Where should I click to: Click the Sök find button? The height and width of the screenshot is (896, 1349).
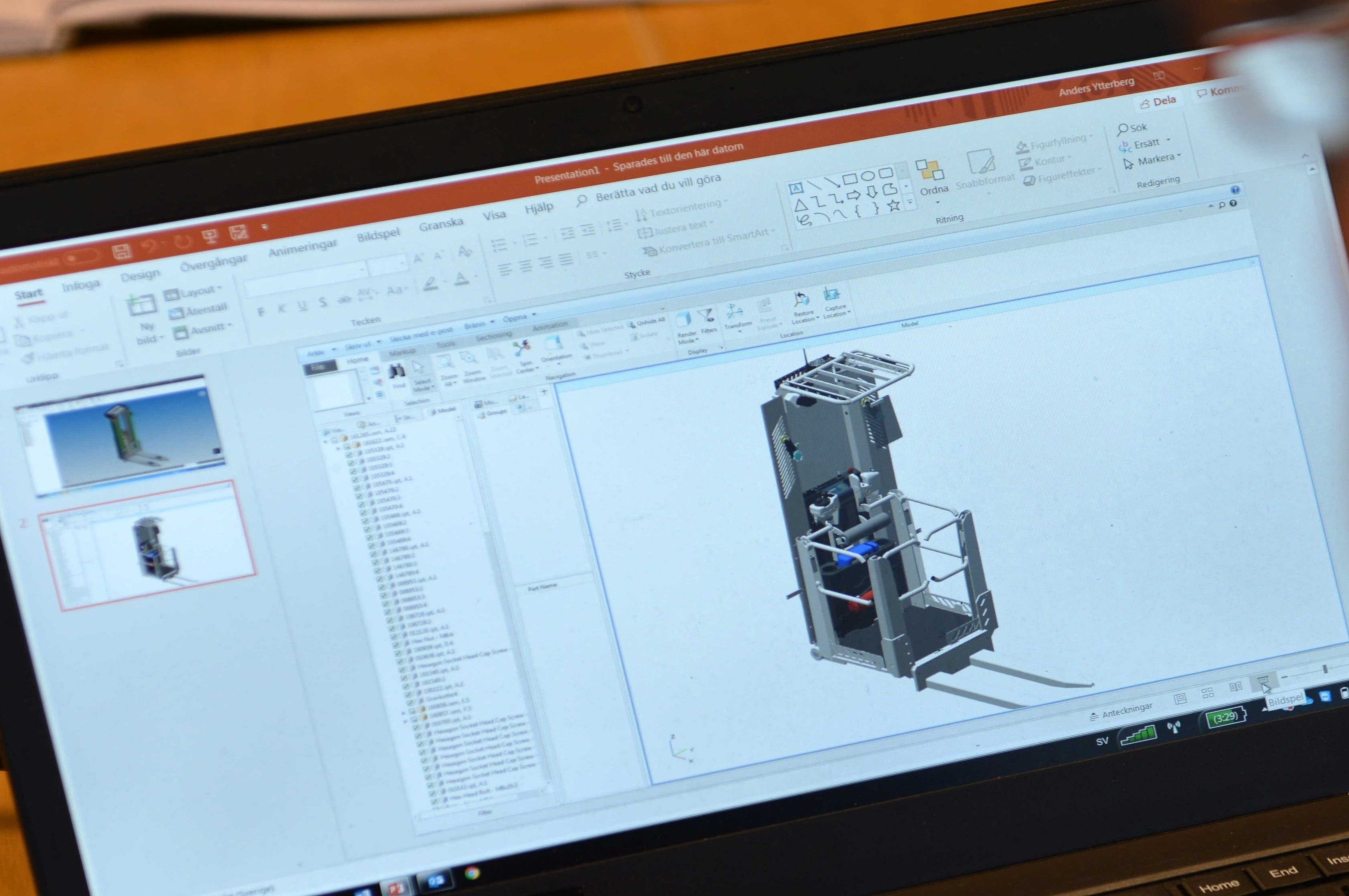[x=1132, y=129]
